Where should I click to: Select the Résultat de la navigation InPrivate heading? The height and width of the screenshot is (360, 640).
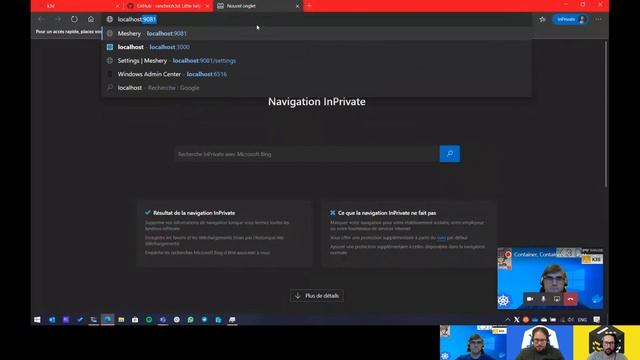(193, 213)
